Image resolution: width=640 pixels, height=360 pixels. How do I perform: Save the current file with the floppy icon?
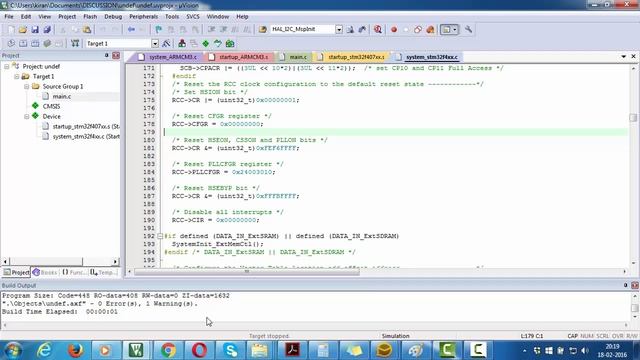[x=35, y=29]
